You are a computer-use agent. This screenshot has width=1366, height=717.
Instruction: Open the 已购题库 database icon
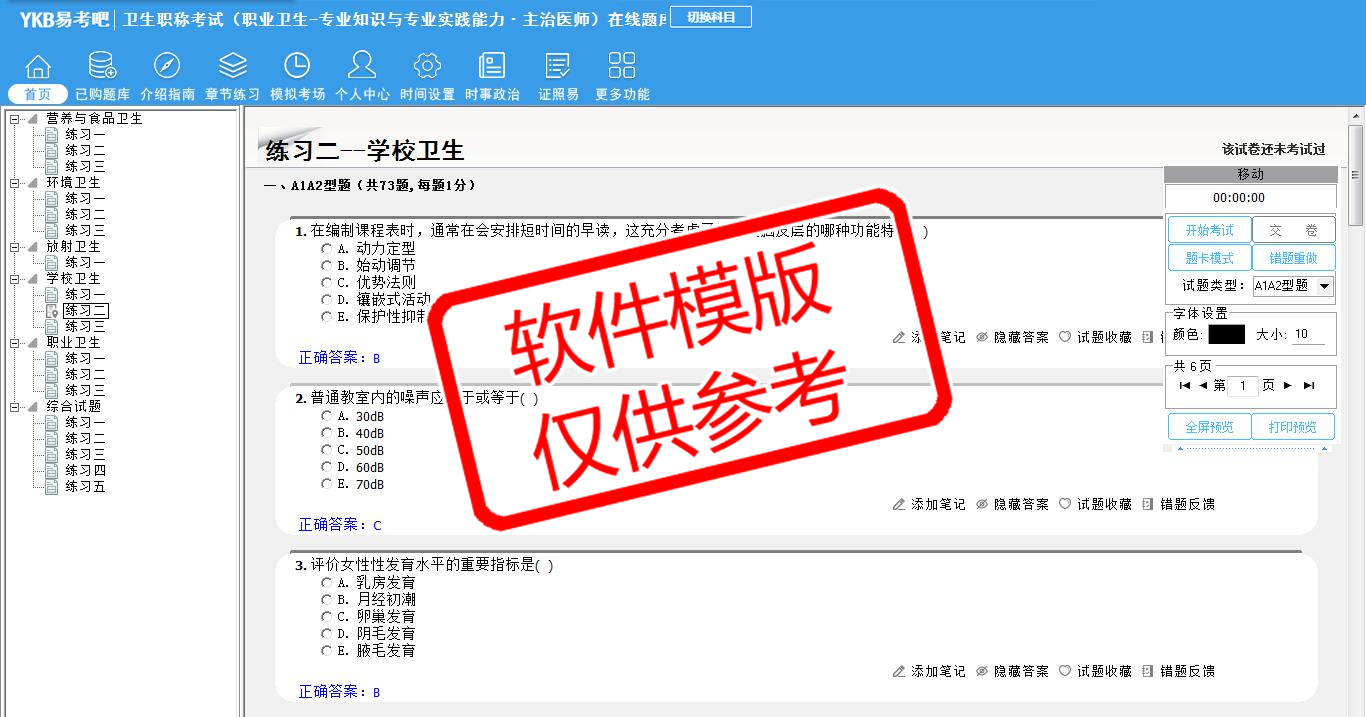pos(102,67)
